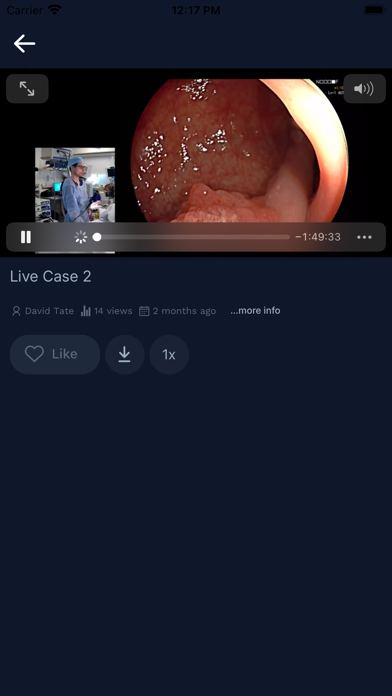Enter fullscreen with the expand arrows icon
Screen dimensions: 392x696
[27, 89]
